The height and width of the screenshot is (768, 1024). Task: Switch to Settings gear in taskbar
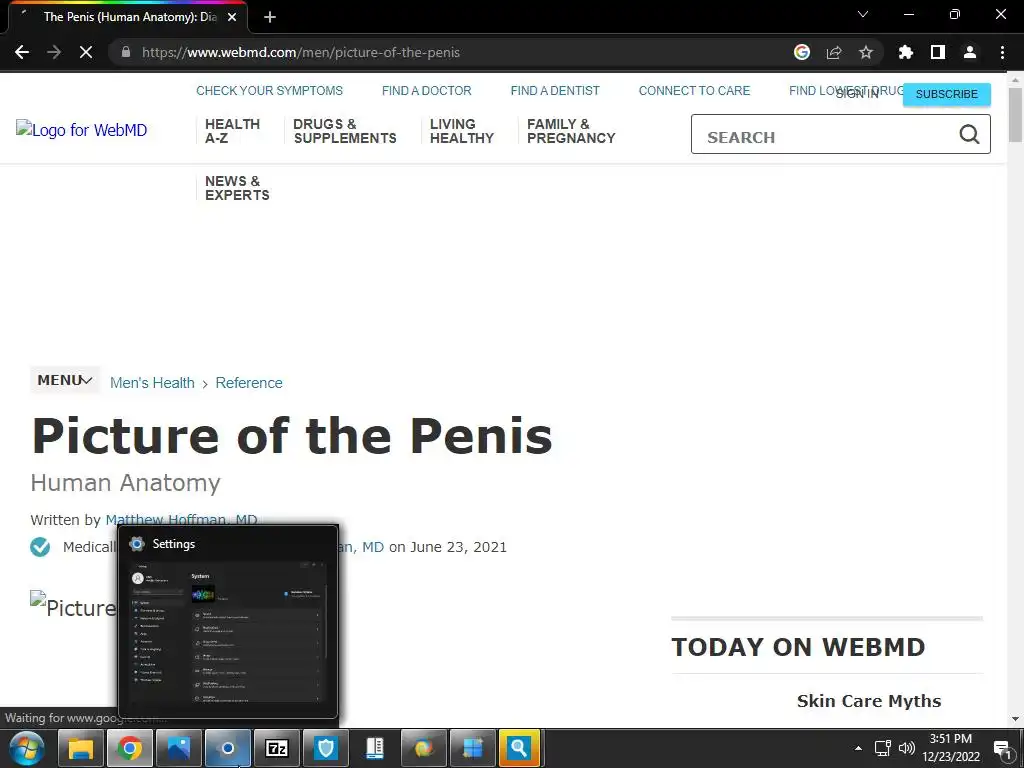point(228,748)
